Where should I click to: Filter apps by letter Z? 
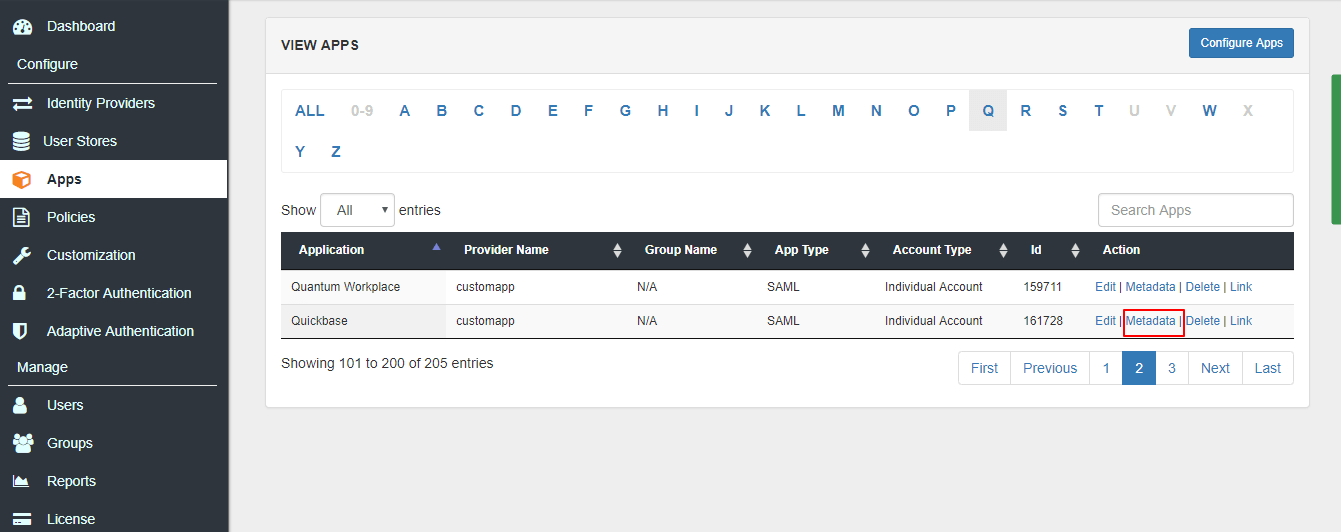tap(336, 152)
